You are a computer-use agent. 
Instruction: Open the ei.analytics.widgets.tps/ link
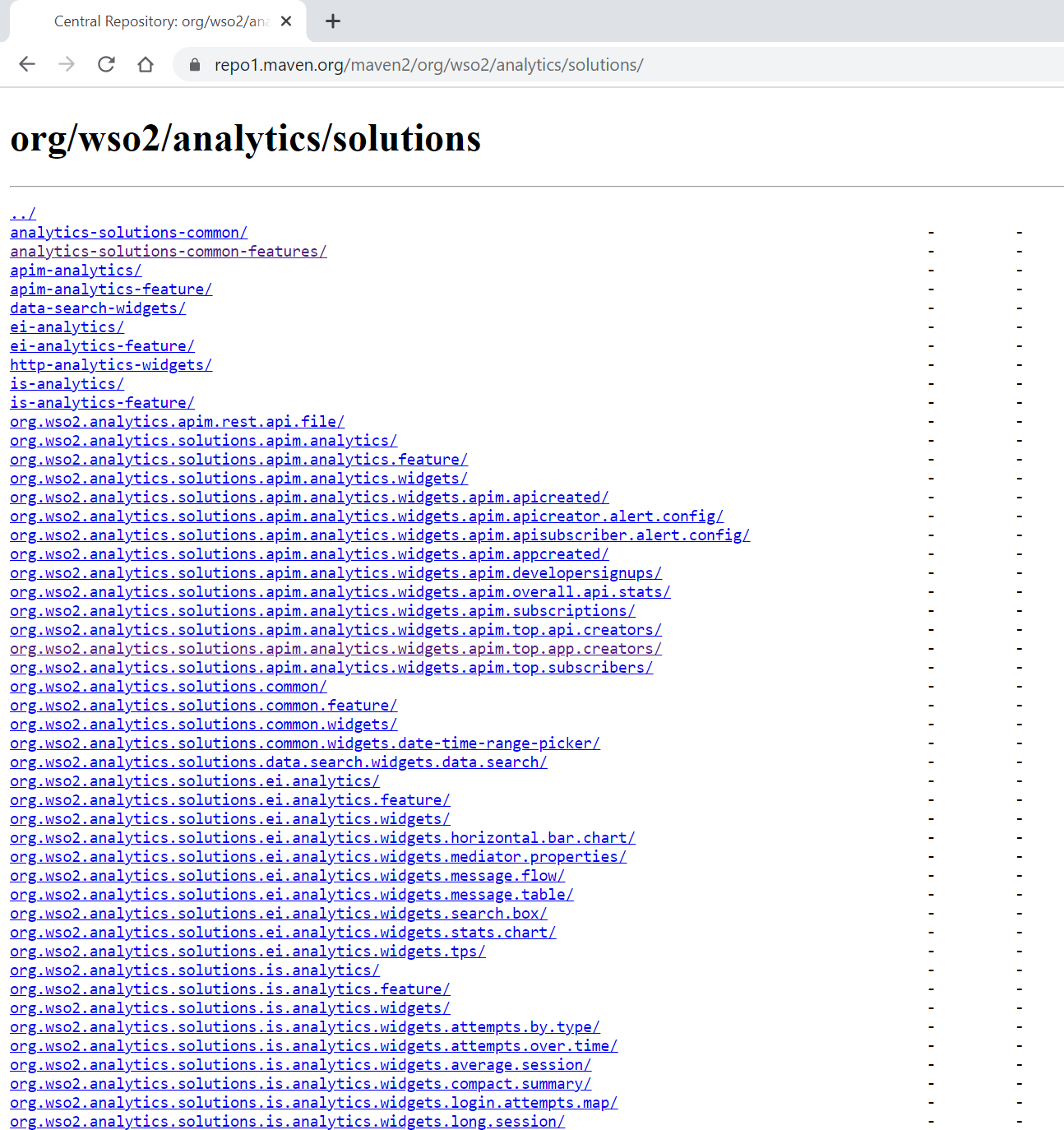point(247,952)
